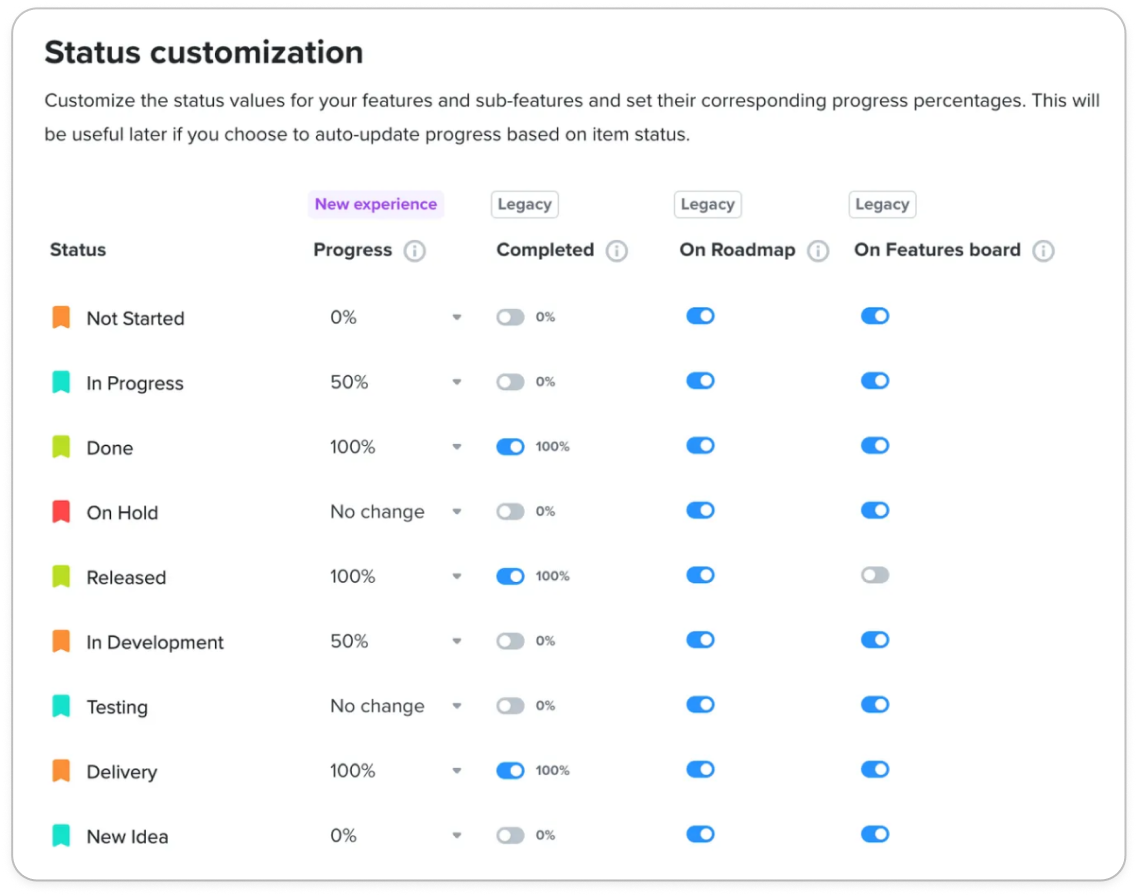The height and width of the screenshot is (895, 1136).
Task: Click info icon beside Completed header
Action: point(617,251)
